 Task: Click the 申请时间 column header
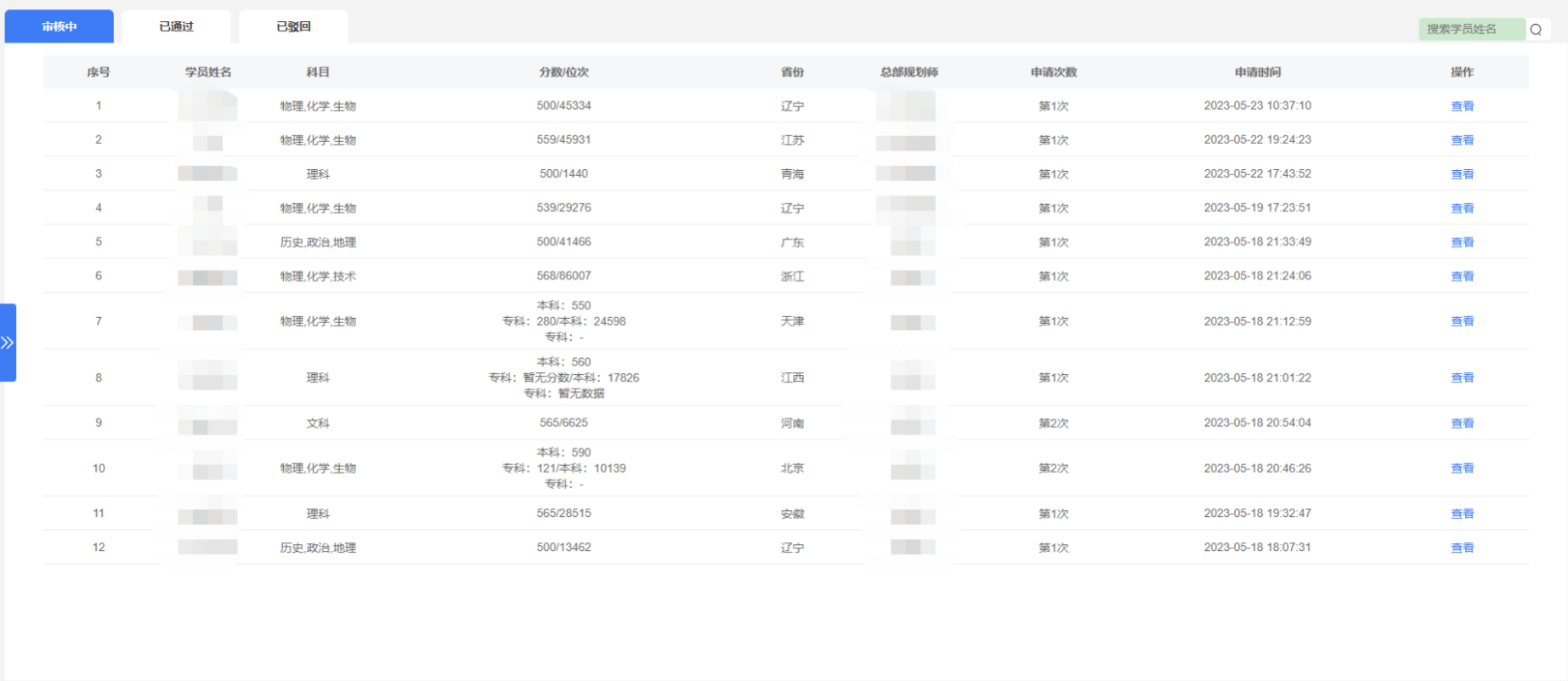[x=1257, y=72]
